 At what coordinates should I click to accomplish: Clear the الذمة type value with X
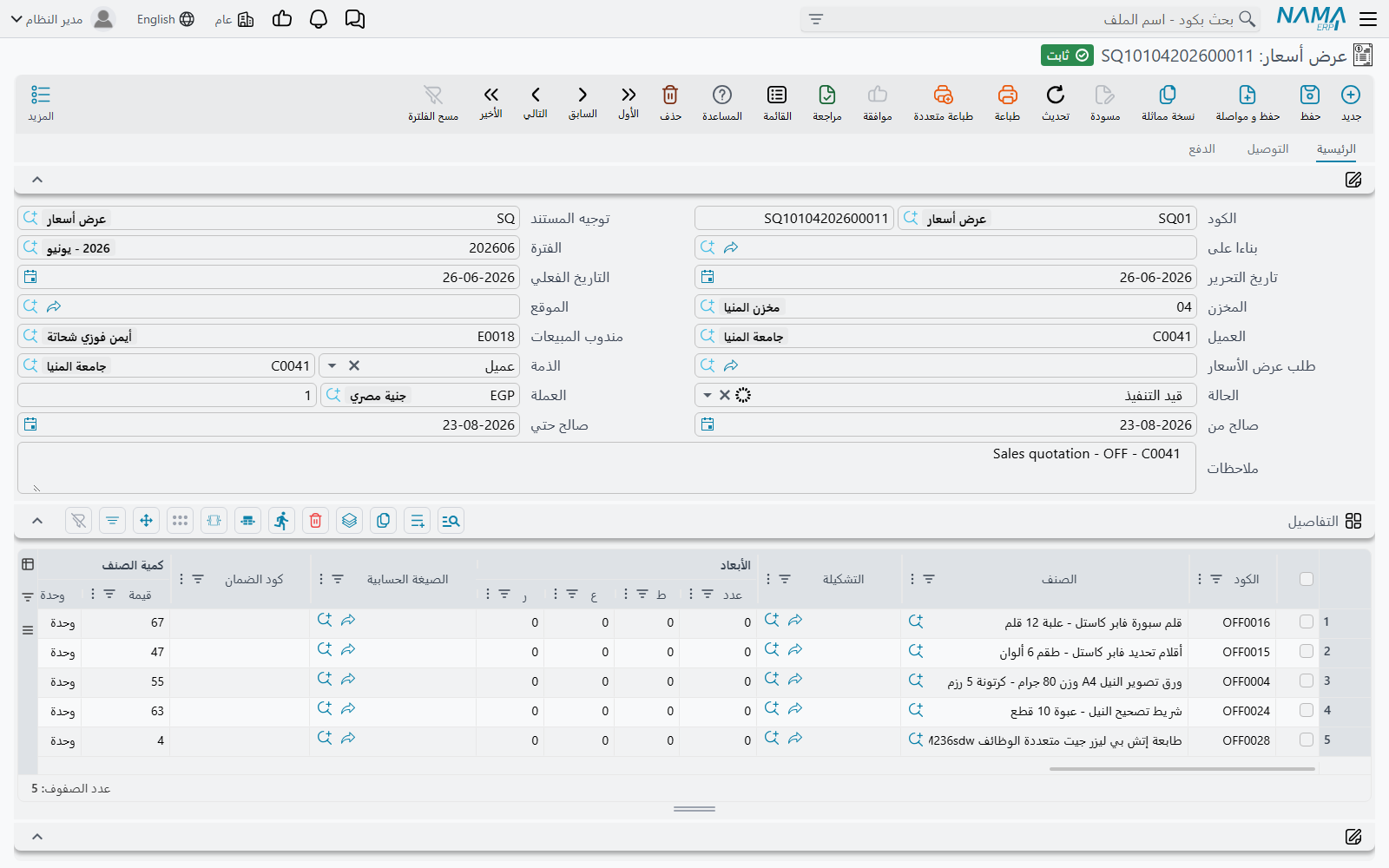pos(354,365)
